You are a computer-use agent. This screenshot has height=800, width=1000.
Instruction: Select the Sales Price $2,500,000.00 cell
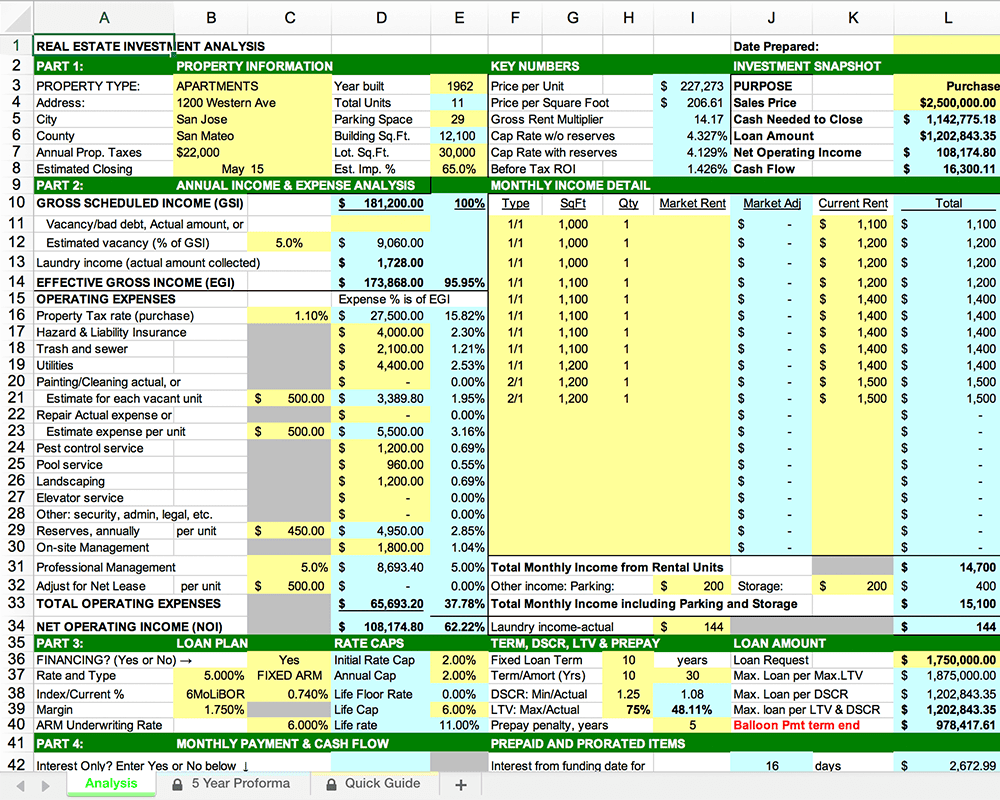tap(947, 103)
